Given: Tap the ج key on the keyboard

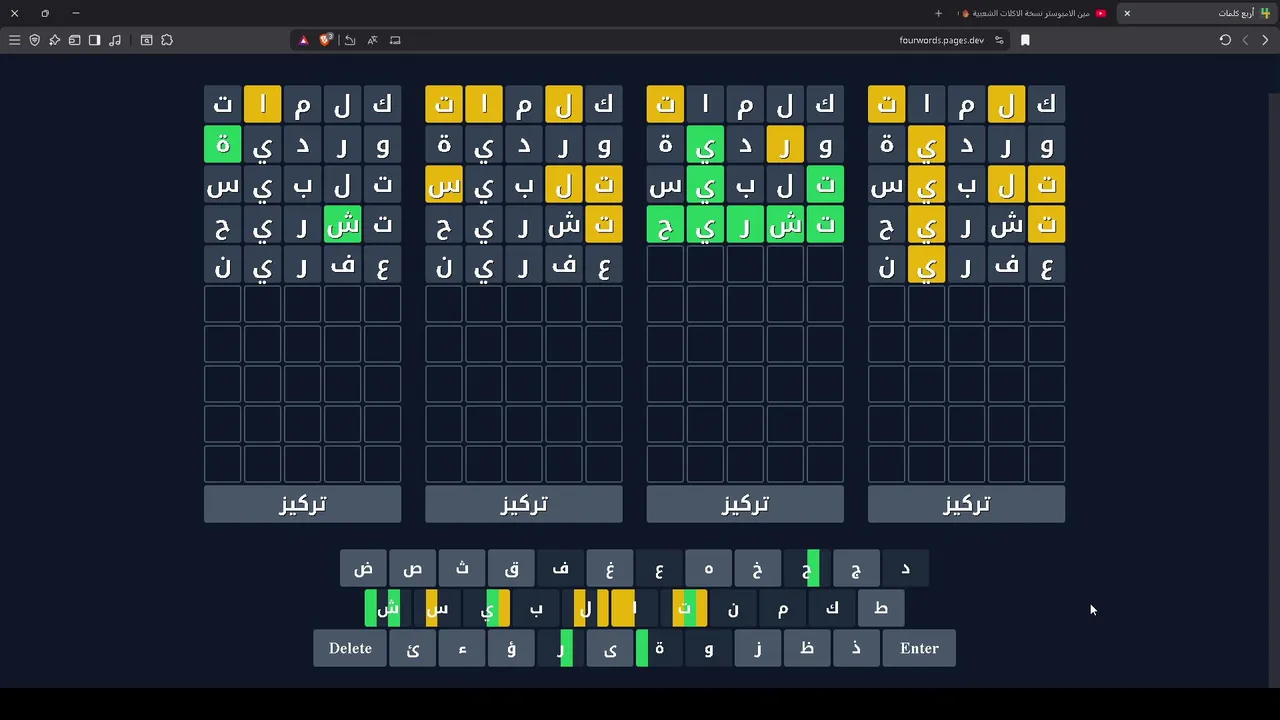Looking at the screenshot, I should click(856, 568).
